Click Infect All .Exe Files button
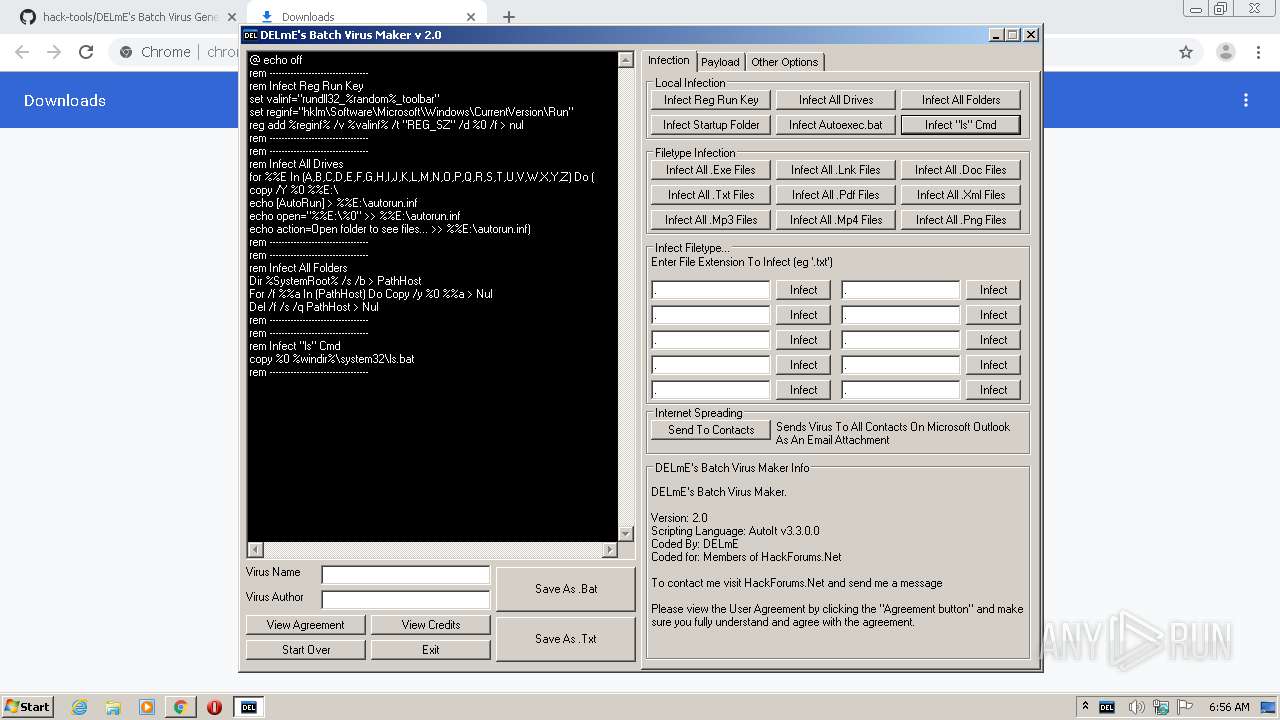The width and height of the screenshot is (1280, 720). coord(711,170)
